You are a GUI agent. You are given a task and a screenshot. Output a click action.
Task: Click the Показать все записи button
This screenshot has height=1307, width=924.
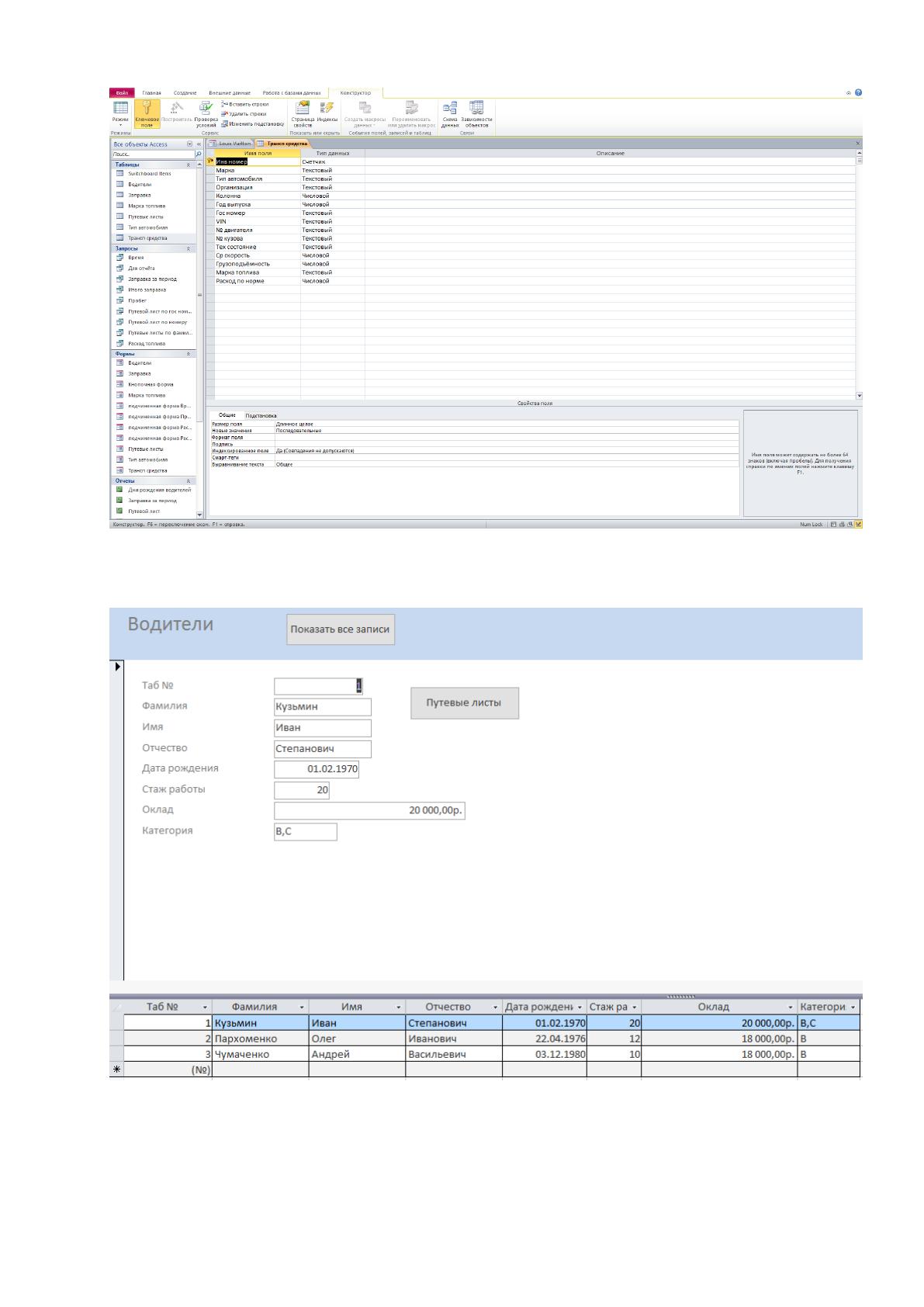341,629
